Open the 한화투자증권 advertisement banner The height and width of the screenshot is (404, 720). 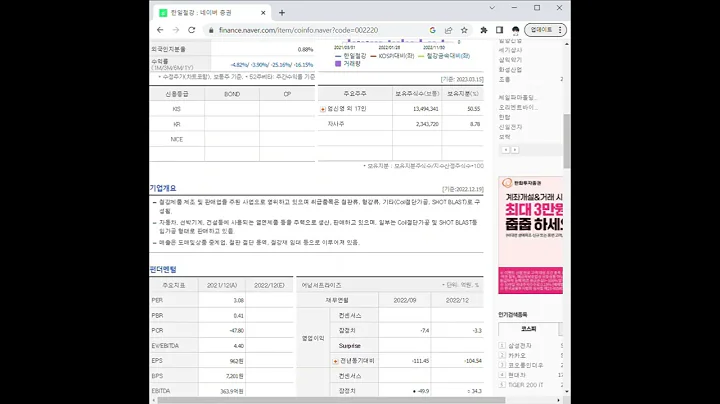530,235
